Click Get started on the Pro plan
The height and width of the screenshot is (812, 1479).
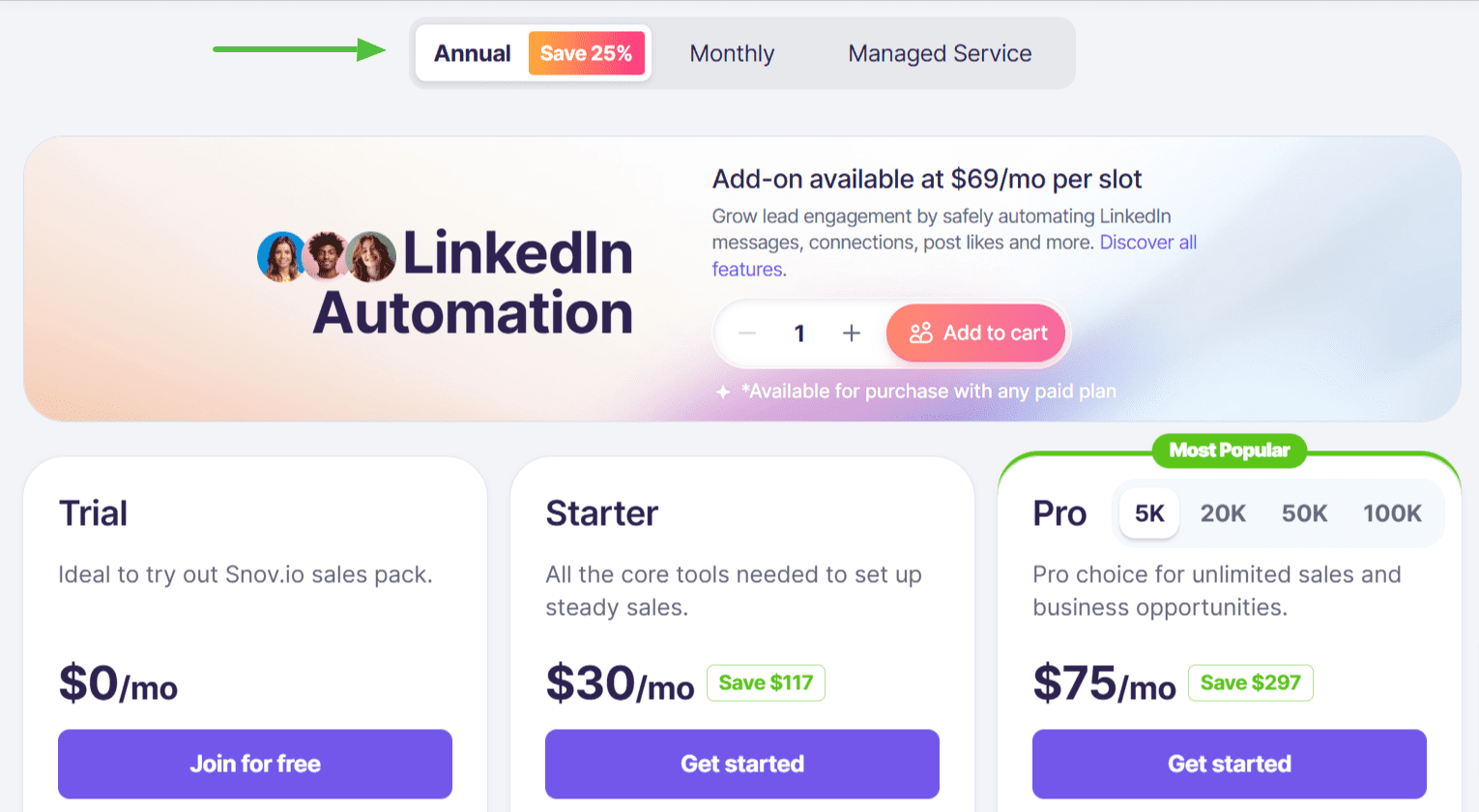pyautogui.click(x=1229, y=764)
